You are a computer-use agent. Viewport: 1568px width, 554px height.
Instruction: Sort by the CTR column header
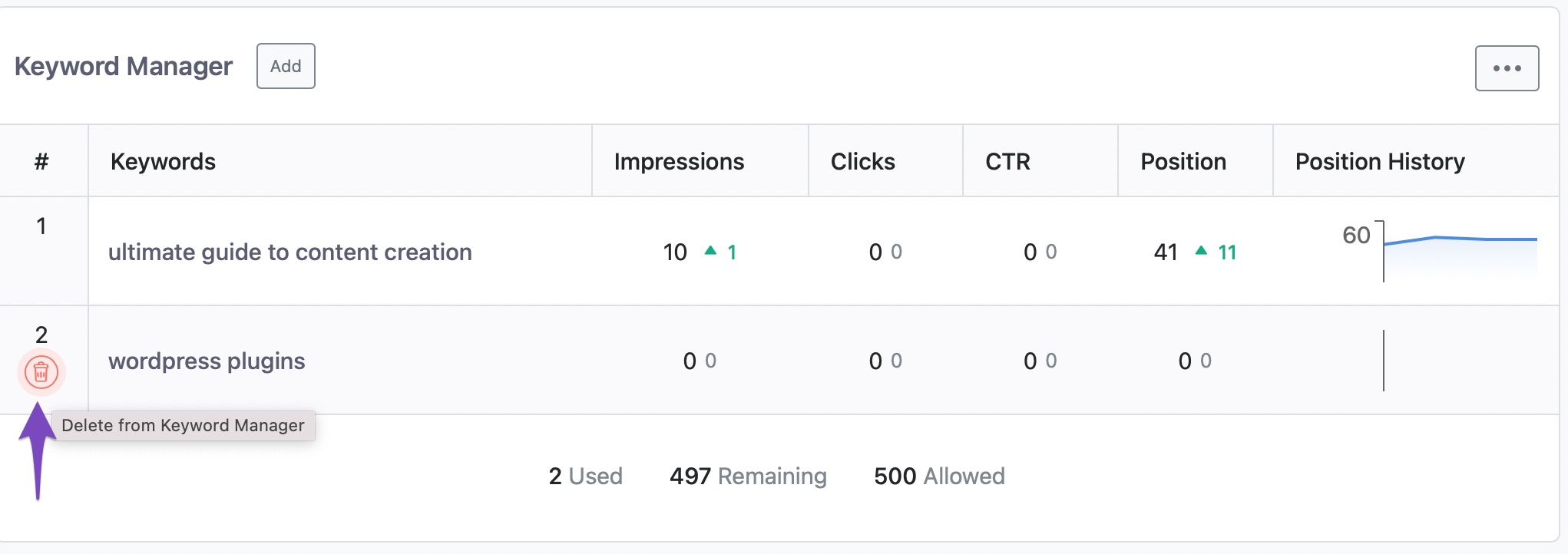[1007, 162]
